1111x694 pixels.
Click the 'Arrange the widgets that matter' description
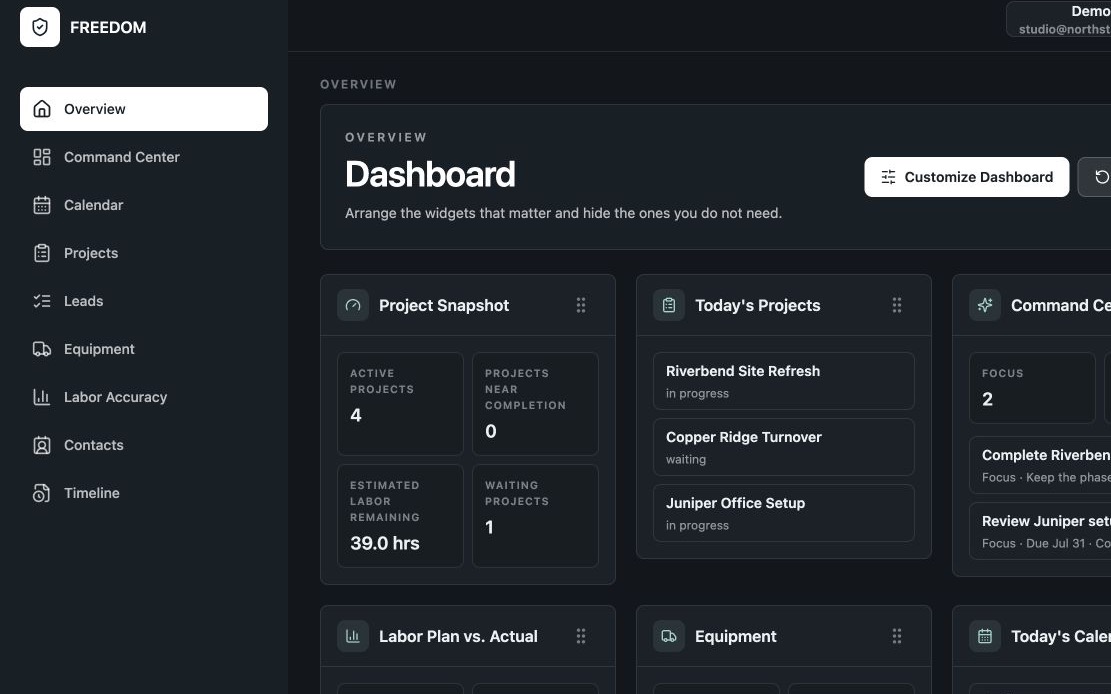pos(563,213)
